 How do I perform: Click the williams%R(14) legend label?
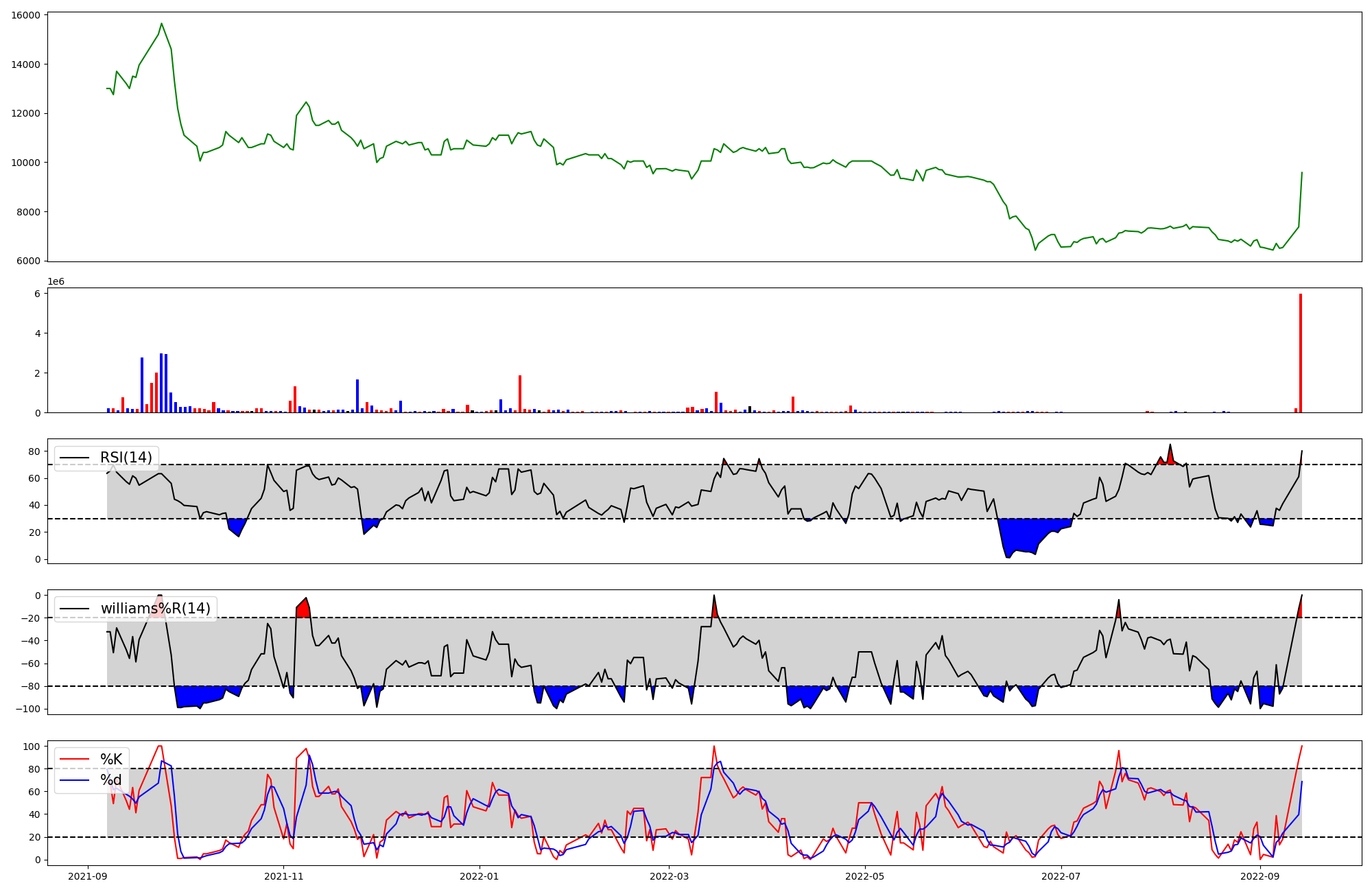156,609
